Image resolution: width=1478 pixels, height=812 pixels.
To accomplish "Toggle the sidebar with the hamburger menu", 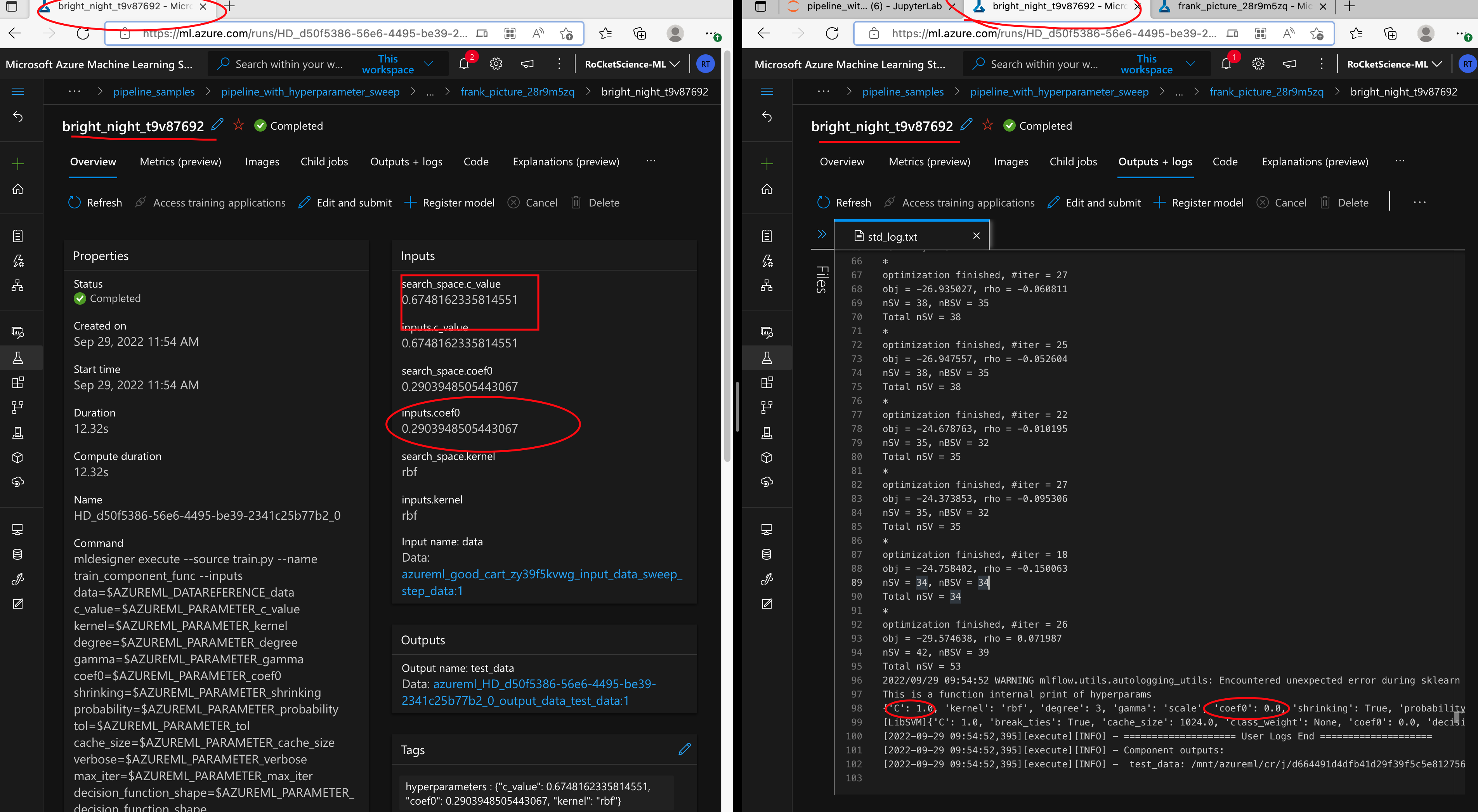I will [18, 91].
